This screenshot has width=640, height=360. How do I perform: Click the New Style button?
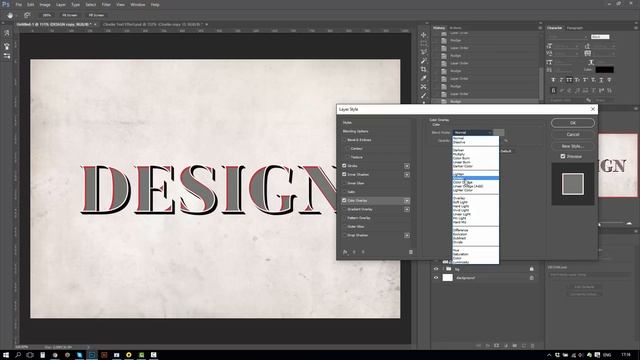point(573,146)
